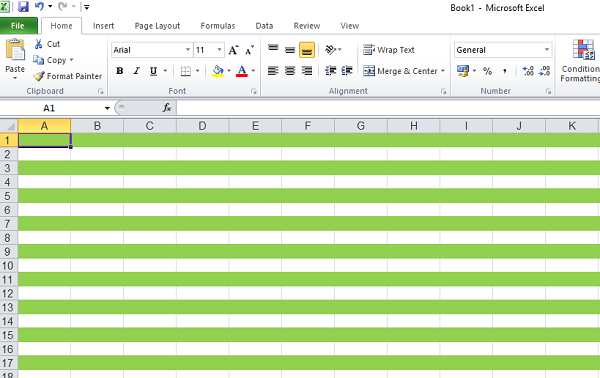Click the Select All corner button
Image resolution: width=600 pixels, height=378 pixels.
pyautogui.click(x=9, y=126)
